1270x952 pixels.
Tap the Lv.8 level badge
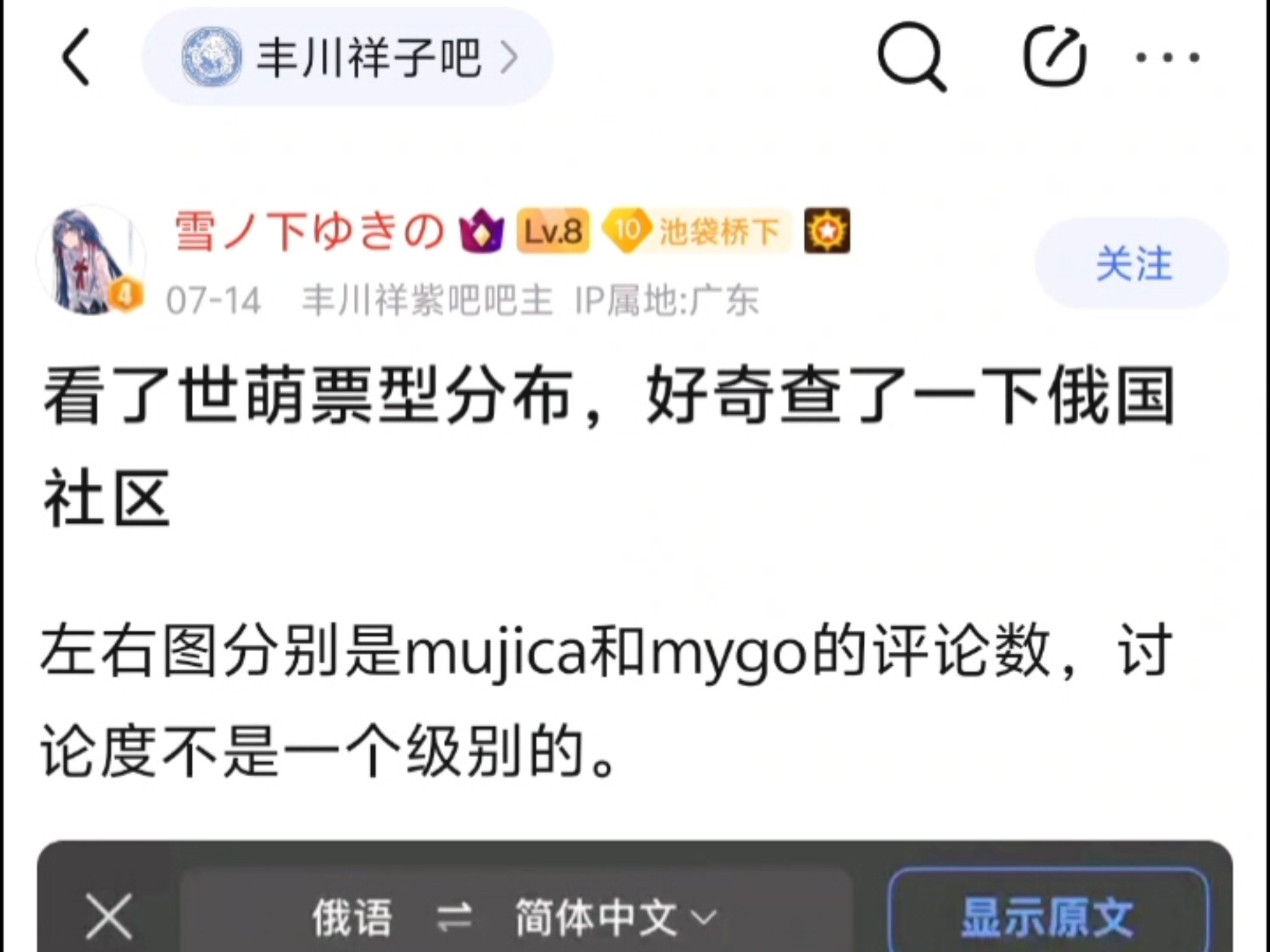point(553,231)
